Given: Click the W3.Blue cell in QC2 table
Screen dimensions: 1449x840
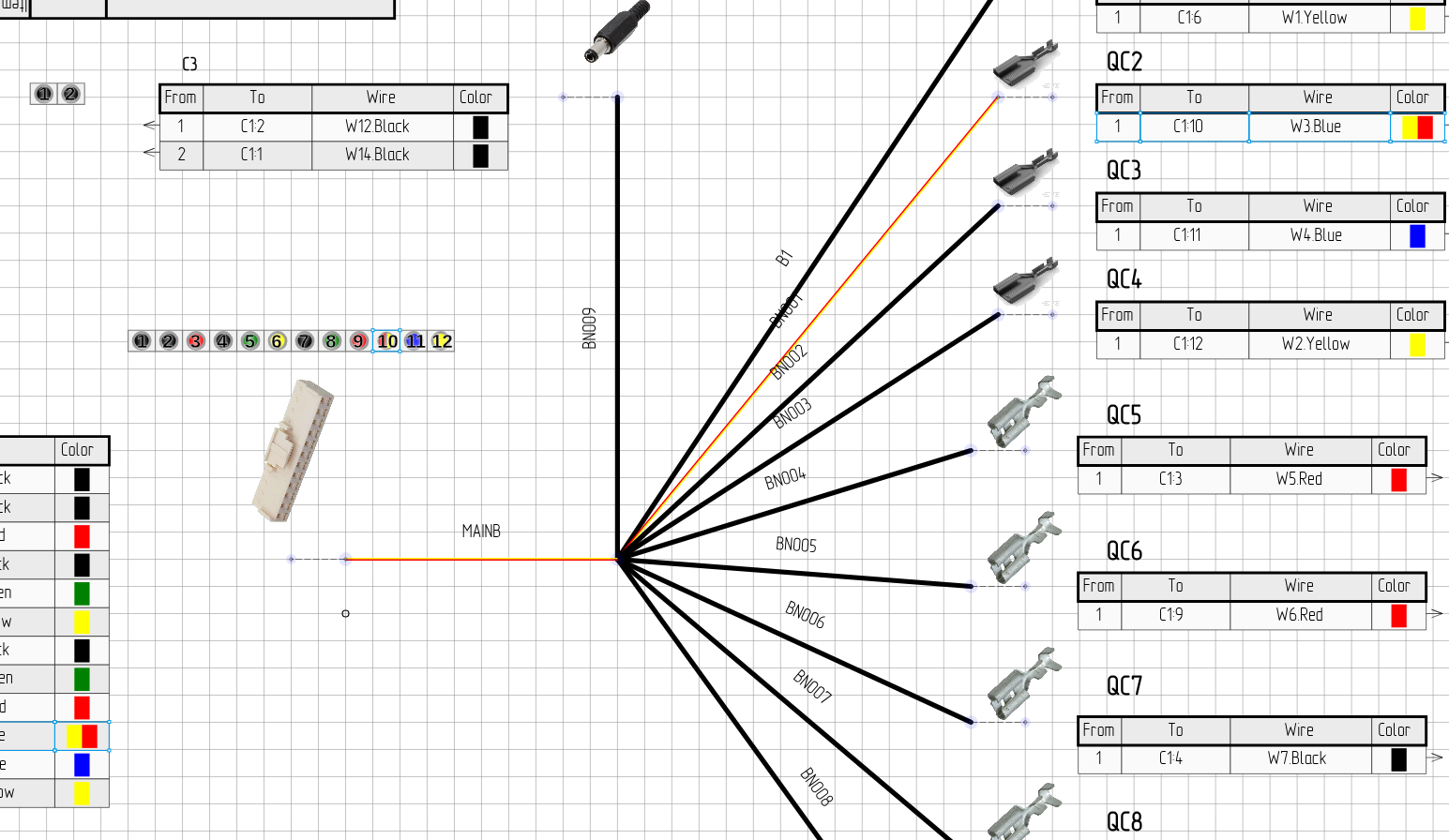Looking at the screenshot, I should click(x=1317, y=127).
